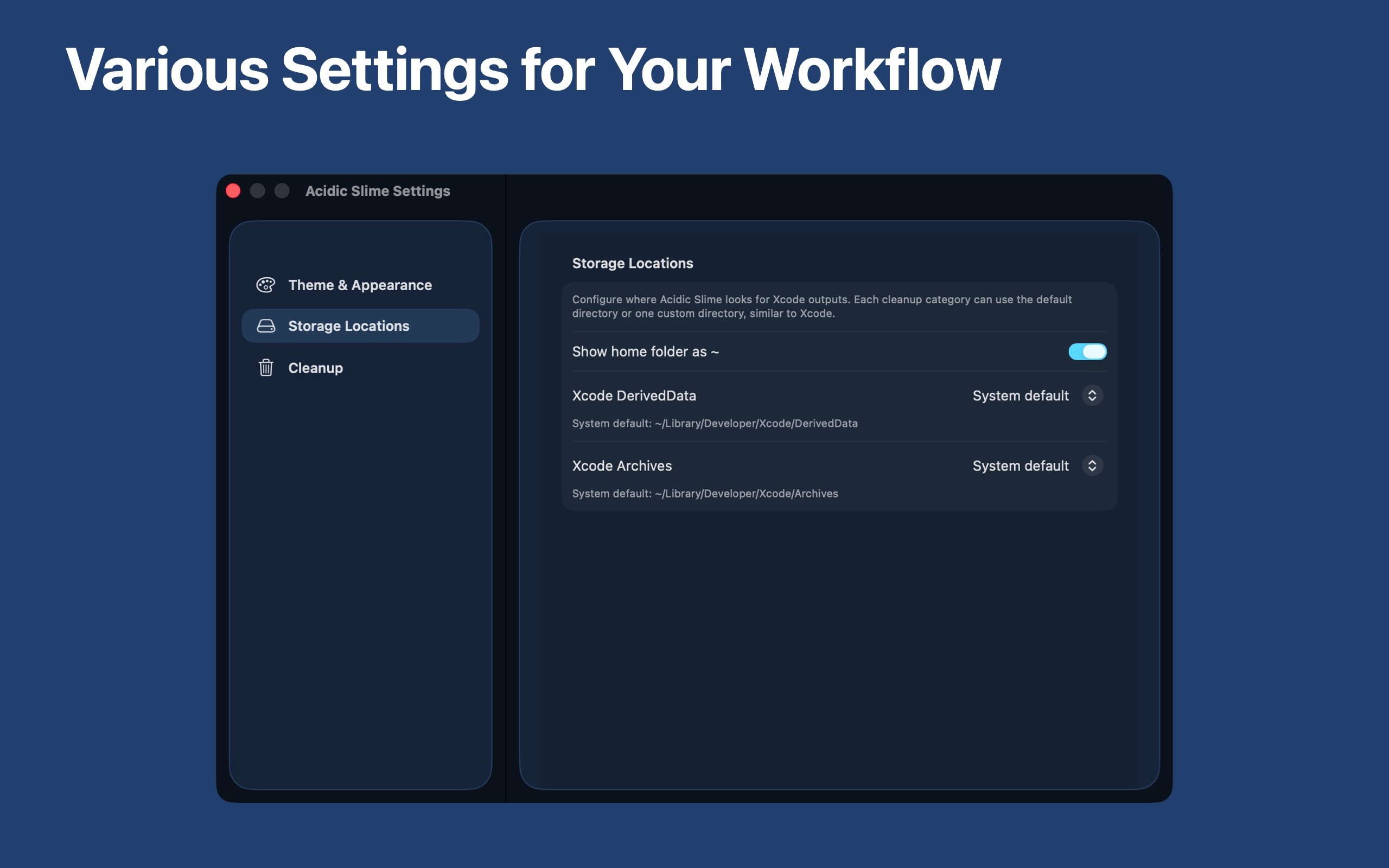Select System default for Xcode Archives

tap(1021, 465)
